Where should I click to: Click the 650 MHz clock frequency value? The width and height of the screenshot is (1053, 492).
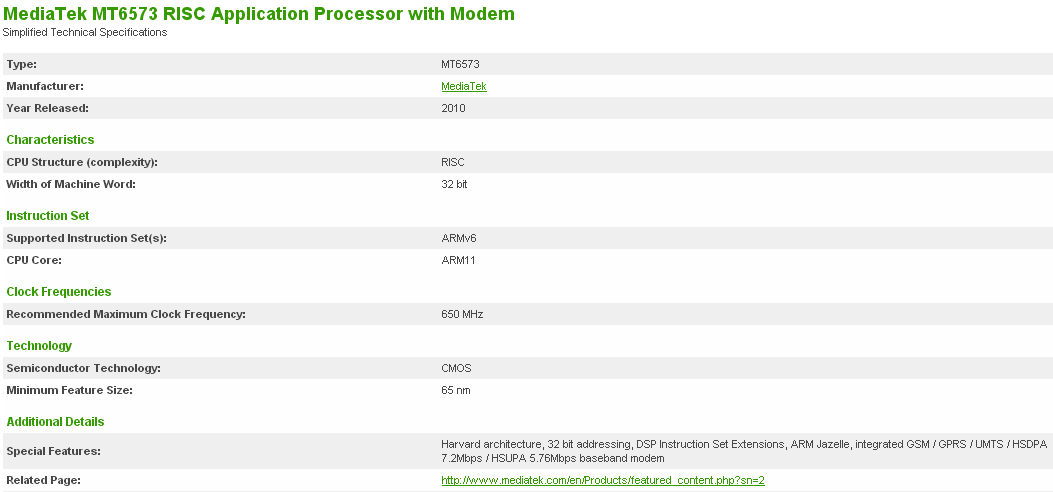pyautogui.click(x=462, y=314)
